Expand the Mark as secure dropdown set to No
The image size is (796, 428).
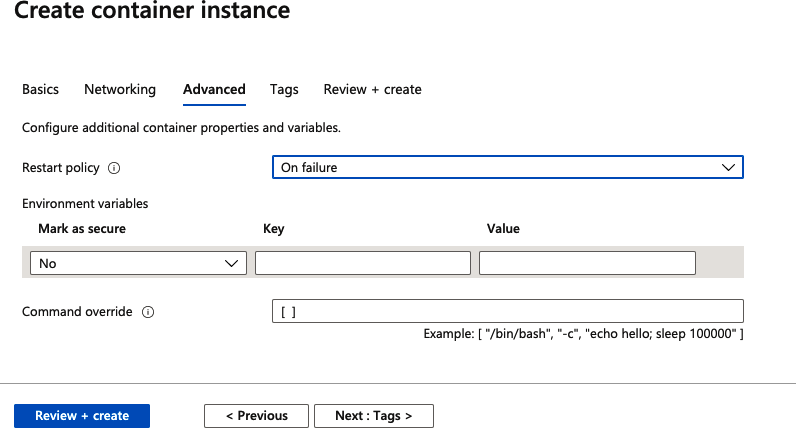click(138, 263)
